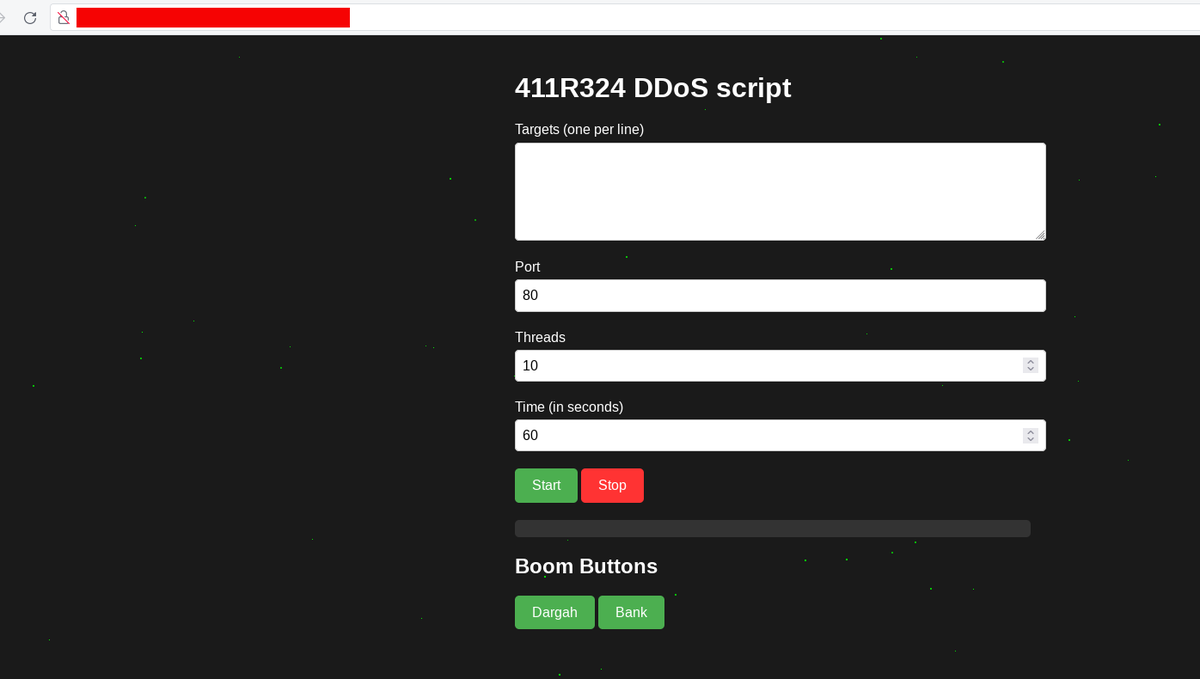
Task: Click the Dargah button
Action: click(x=555, y=612)
